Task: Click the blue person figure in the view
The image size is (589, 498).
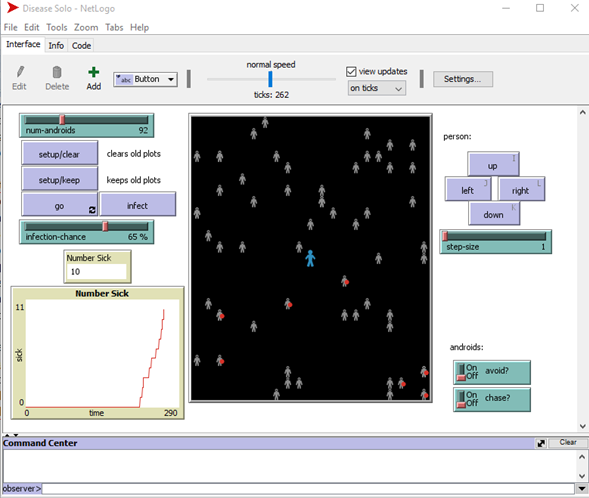Action: [310, 258]
